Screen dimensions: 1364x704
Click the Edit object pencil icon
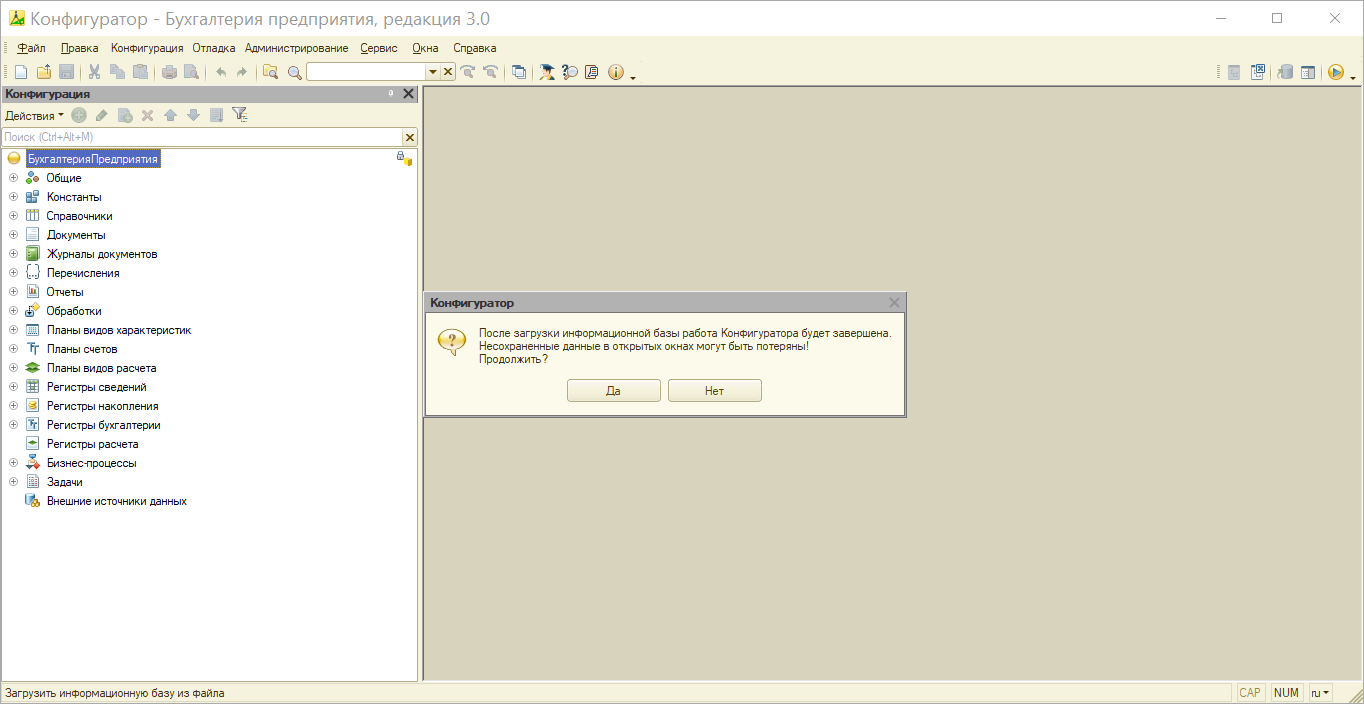(102, 115)
